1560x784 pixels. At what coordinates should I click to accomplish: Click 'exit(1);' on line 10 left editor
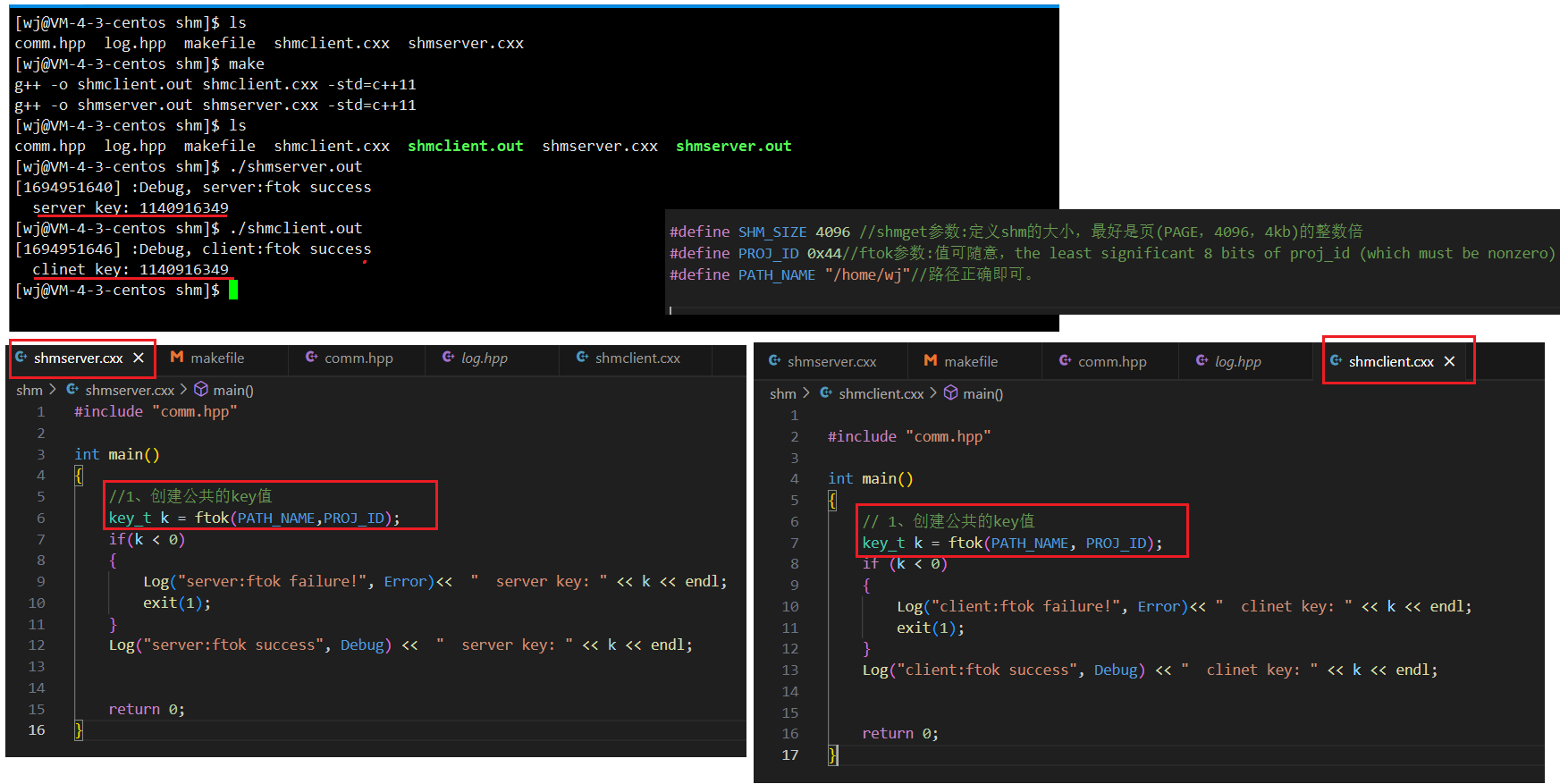[x=177, y=603]
